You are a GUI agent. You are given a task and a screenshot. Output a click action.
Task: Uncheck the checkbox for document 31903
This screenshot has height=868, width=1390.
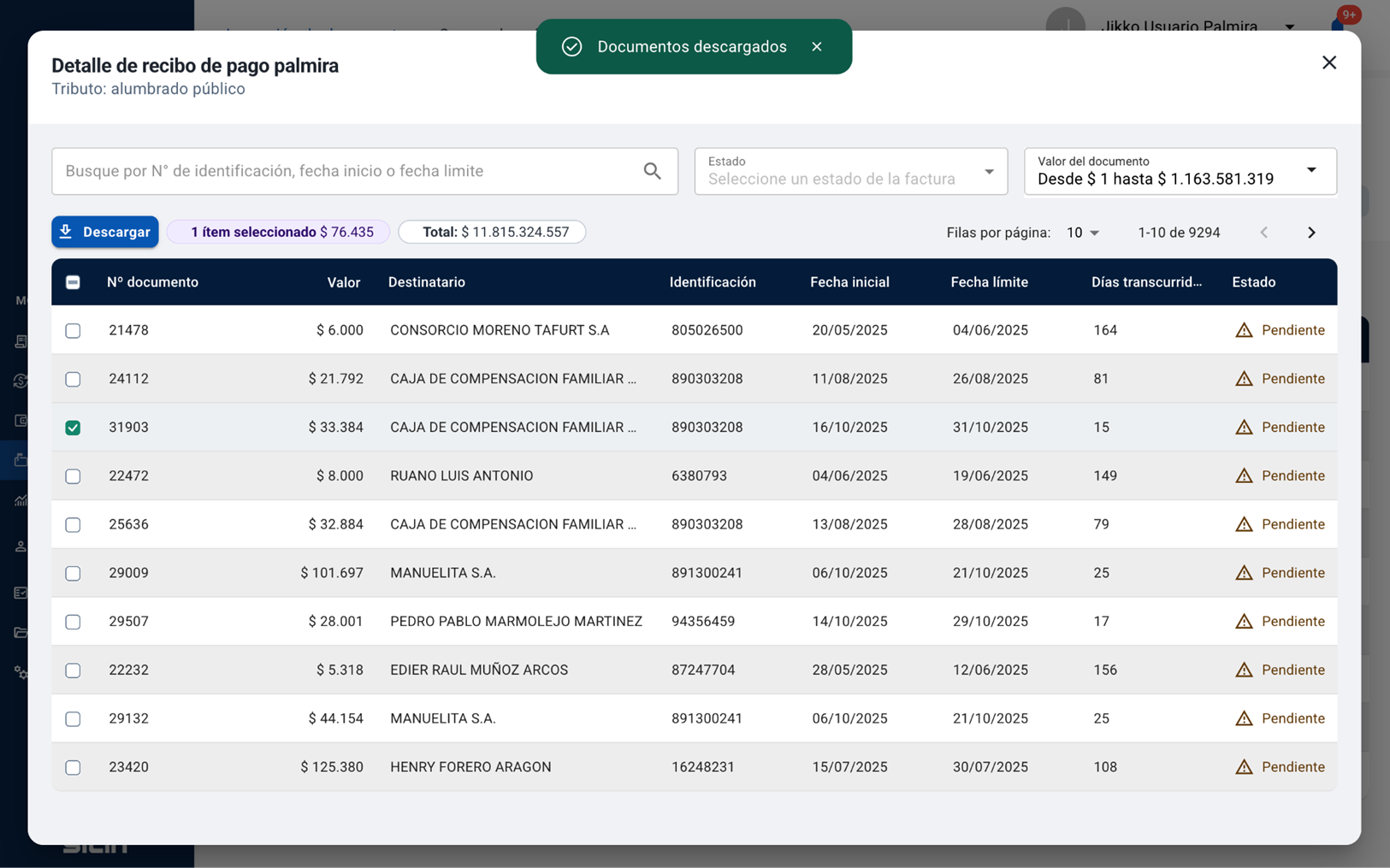[73, 428]
